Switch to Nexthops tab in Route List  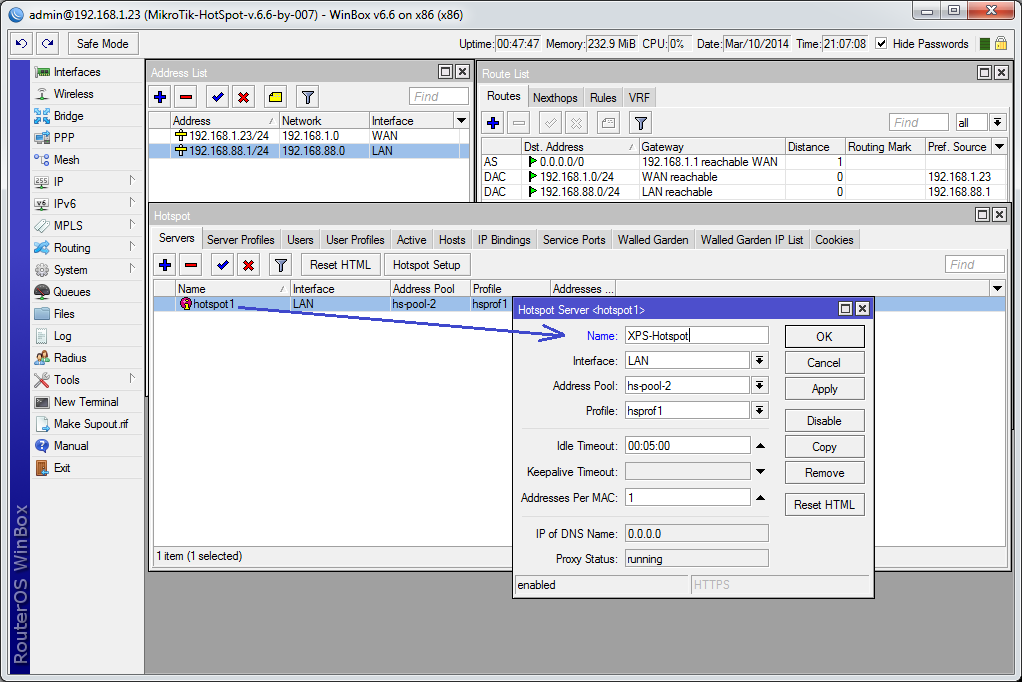pos(555,98)
